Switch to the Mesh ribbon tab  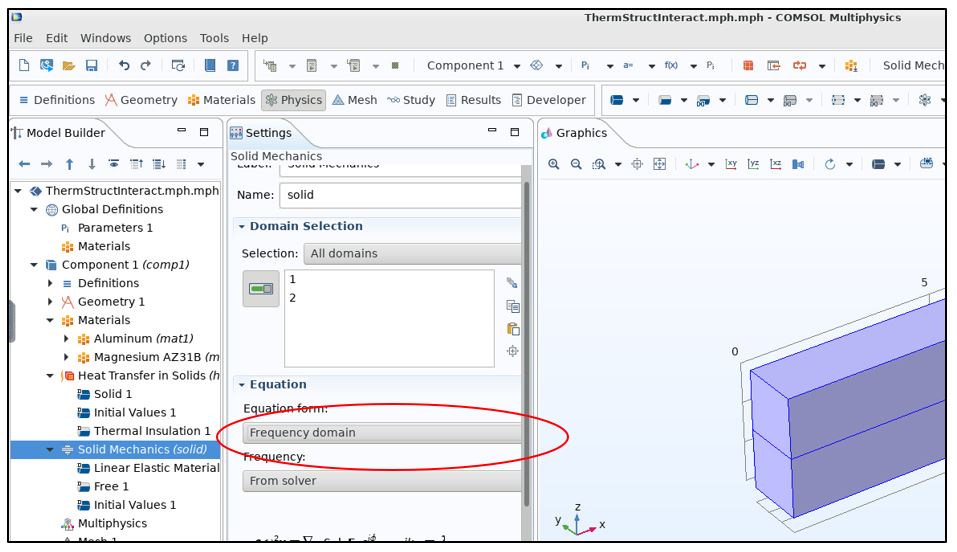pyautogui.click(x=355, y=100)
